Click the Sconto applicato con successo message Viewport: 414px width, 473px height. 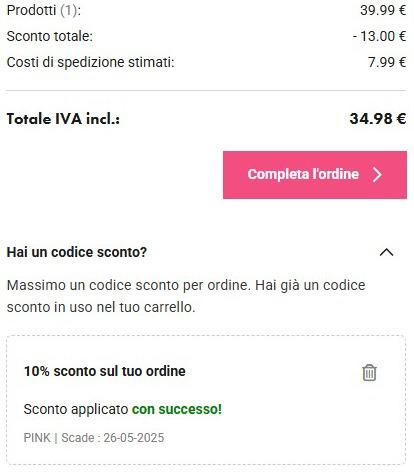[123, 409]
